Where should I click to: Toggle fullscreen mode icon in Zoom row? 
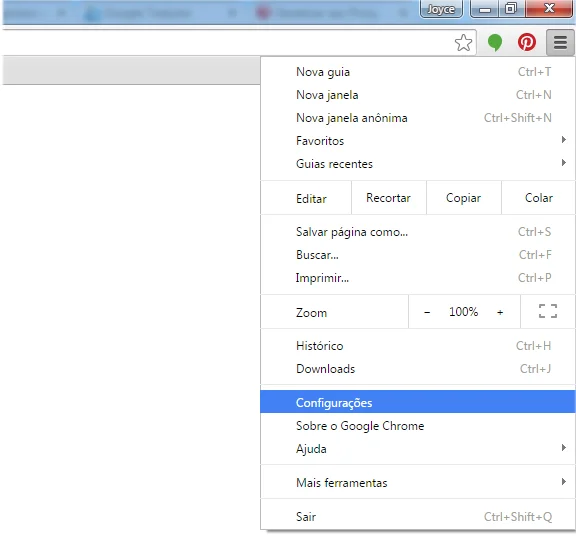[548, 311]
